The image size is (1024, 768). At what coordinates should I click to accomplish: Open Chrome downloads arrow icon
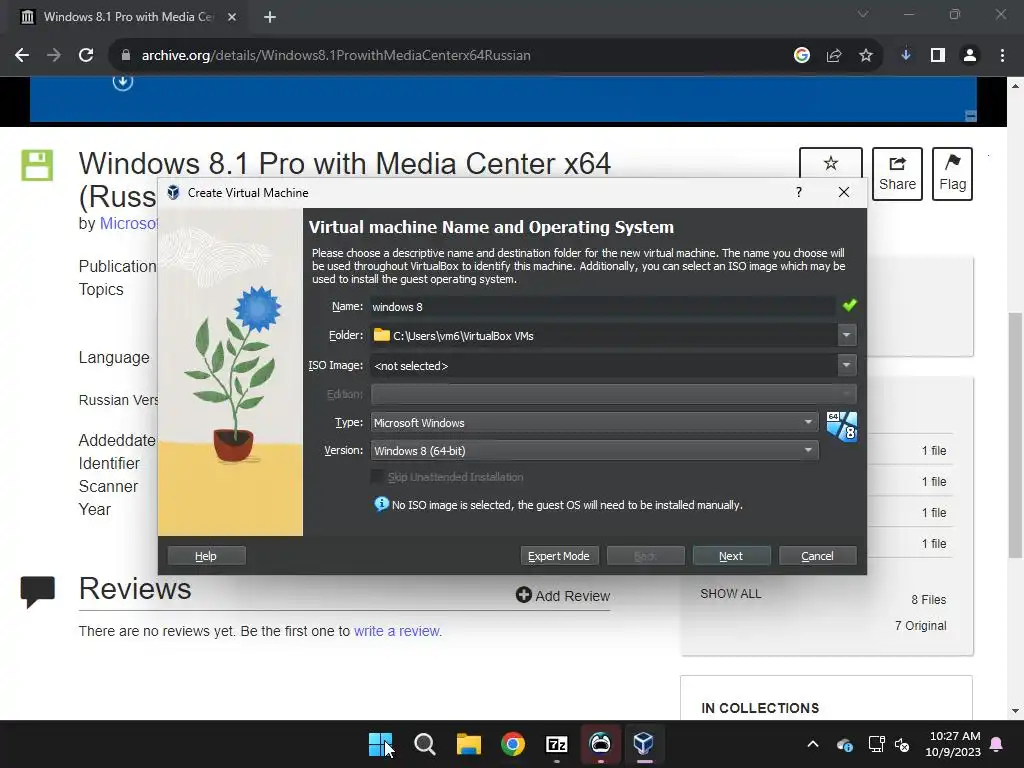(906, 56)
